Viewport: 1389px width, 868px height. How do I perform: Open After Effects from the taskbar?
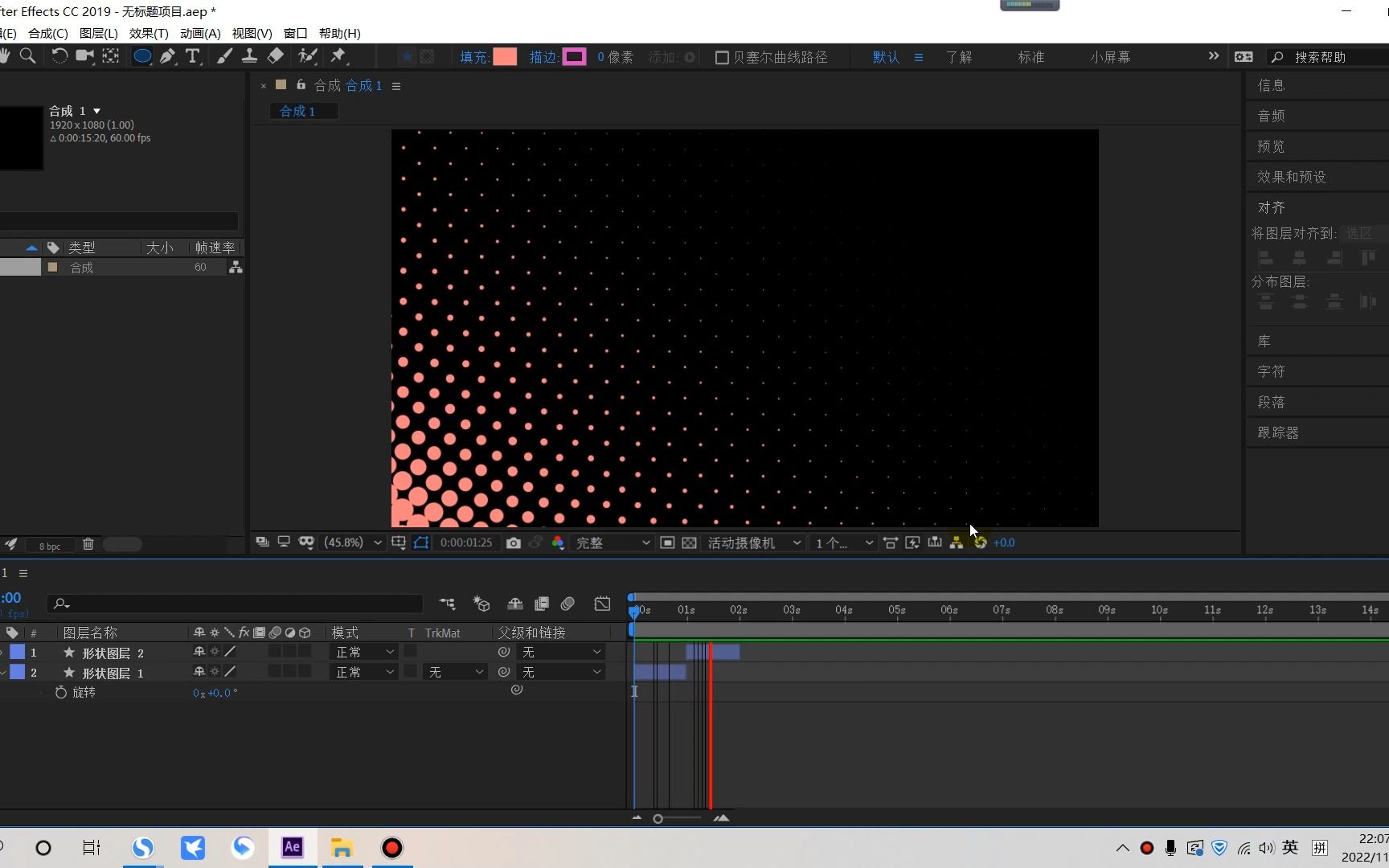click(292, 847)
